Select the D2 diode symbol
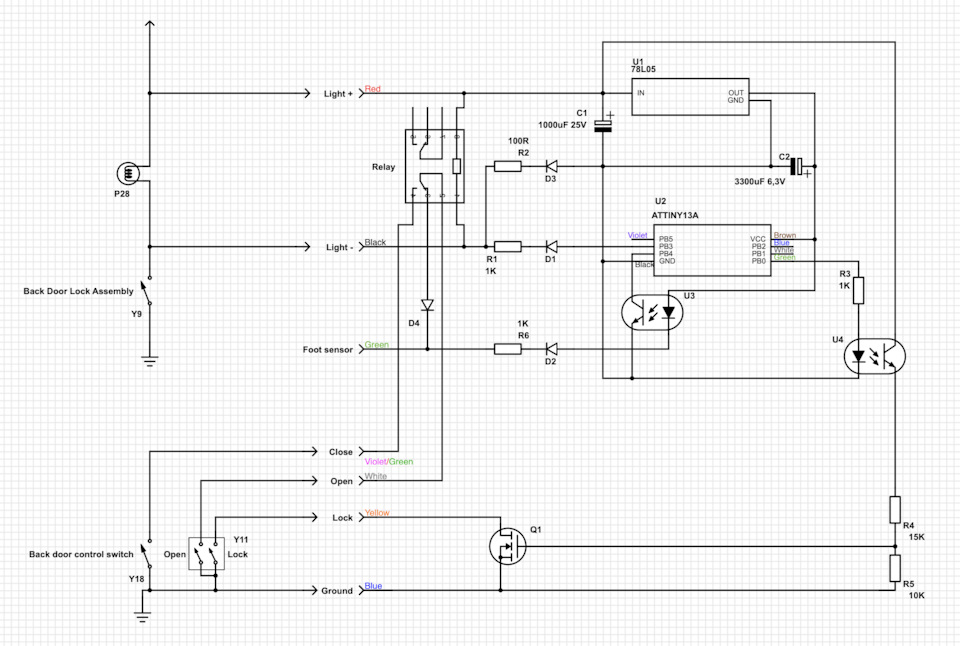The height and width of the screenshot is (646, 960). pyautogui.click(x=551, y=349)
